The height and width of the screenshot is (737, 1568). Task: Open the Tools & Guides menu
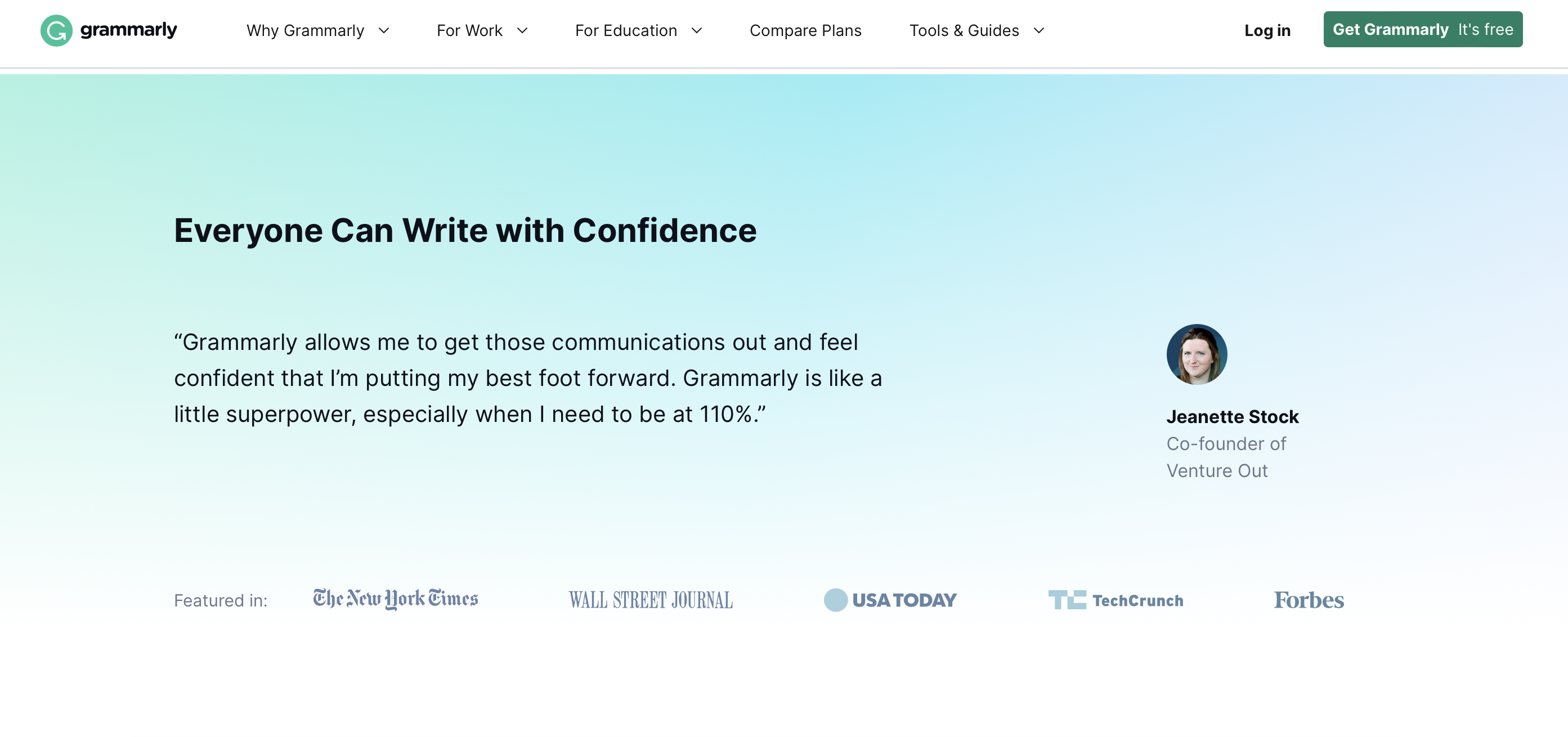point(964,30)
